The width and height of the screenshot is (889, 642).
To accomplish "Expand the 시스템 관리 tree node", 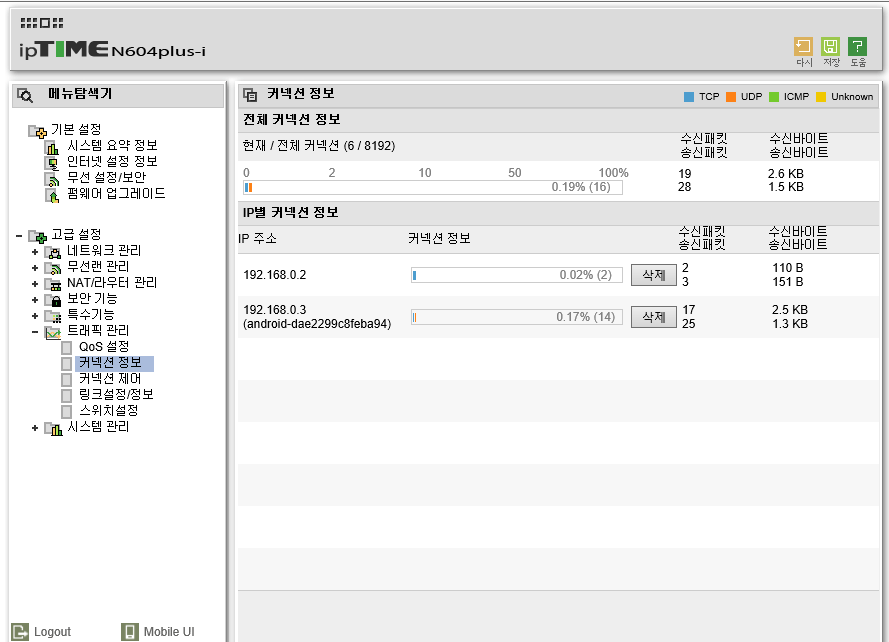I will (35, 428).
